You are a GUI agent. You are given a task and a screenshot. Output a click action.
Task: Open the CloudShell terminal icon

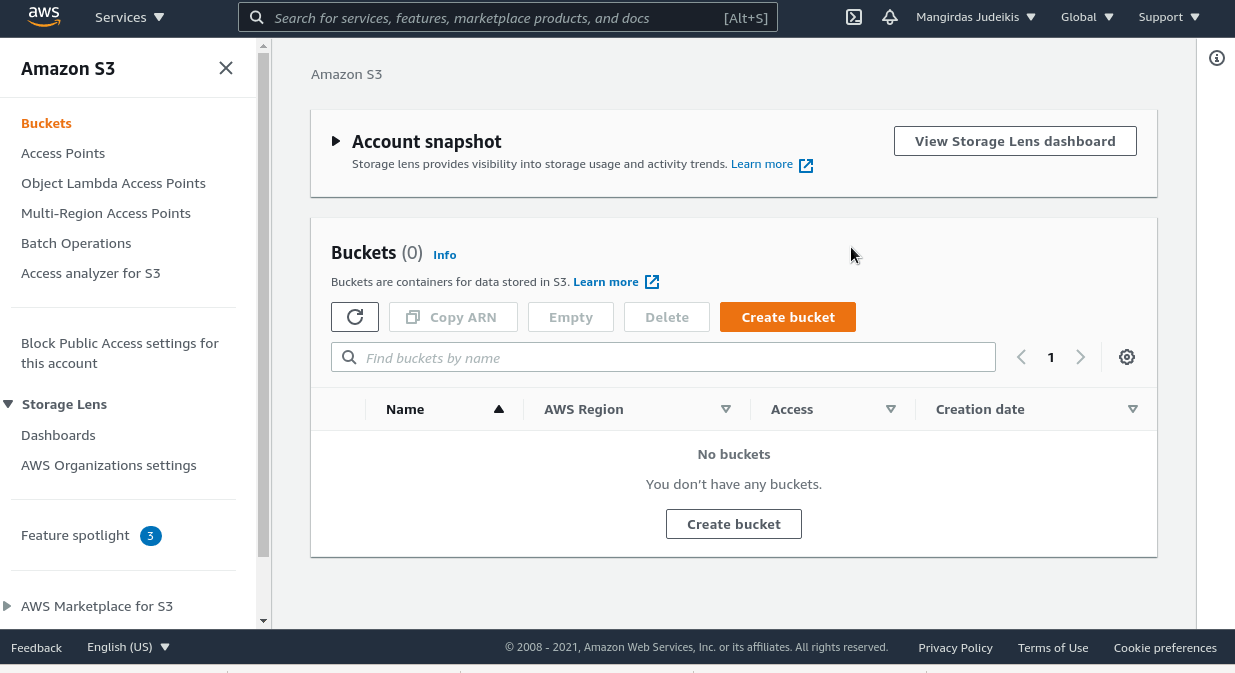point(854,17)
